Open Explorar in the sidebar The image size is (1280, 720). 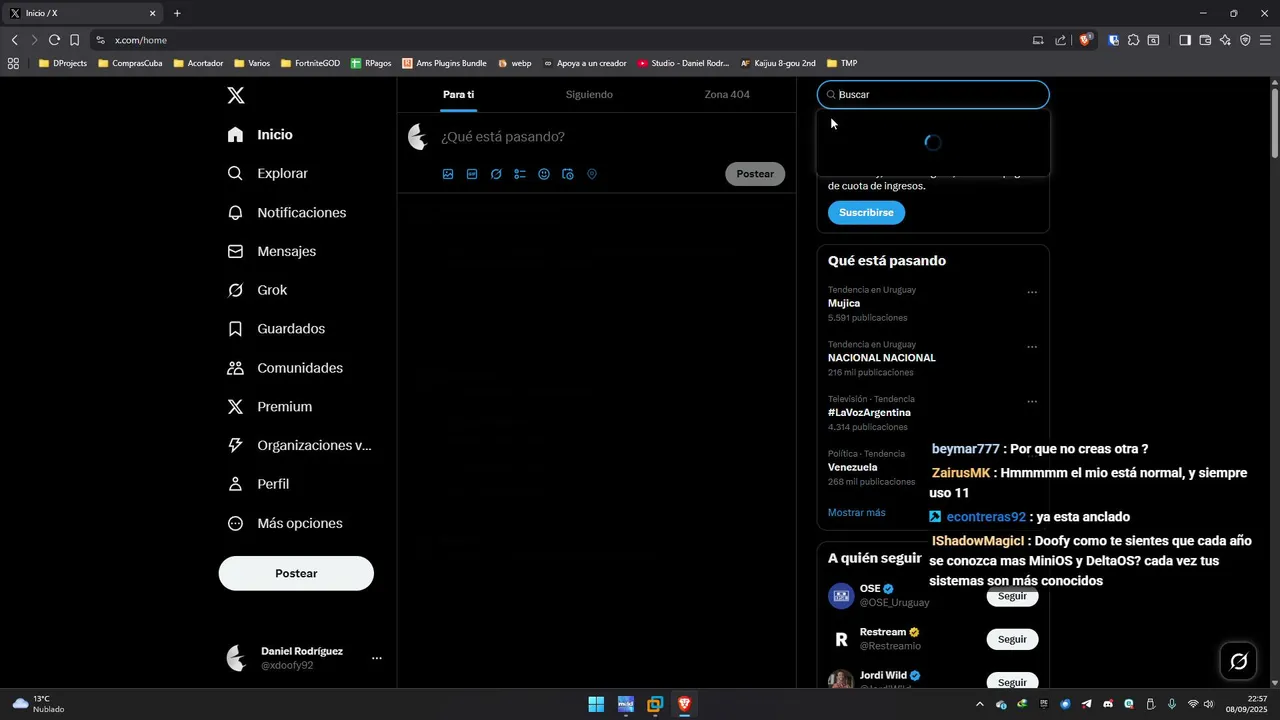[267, 173]
